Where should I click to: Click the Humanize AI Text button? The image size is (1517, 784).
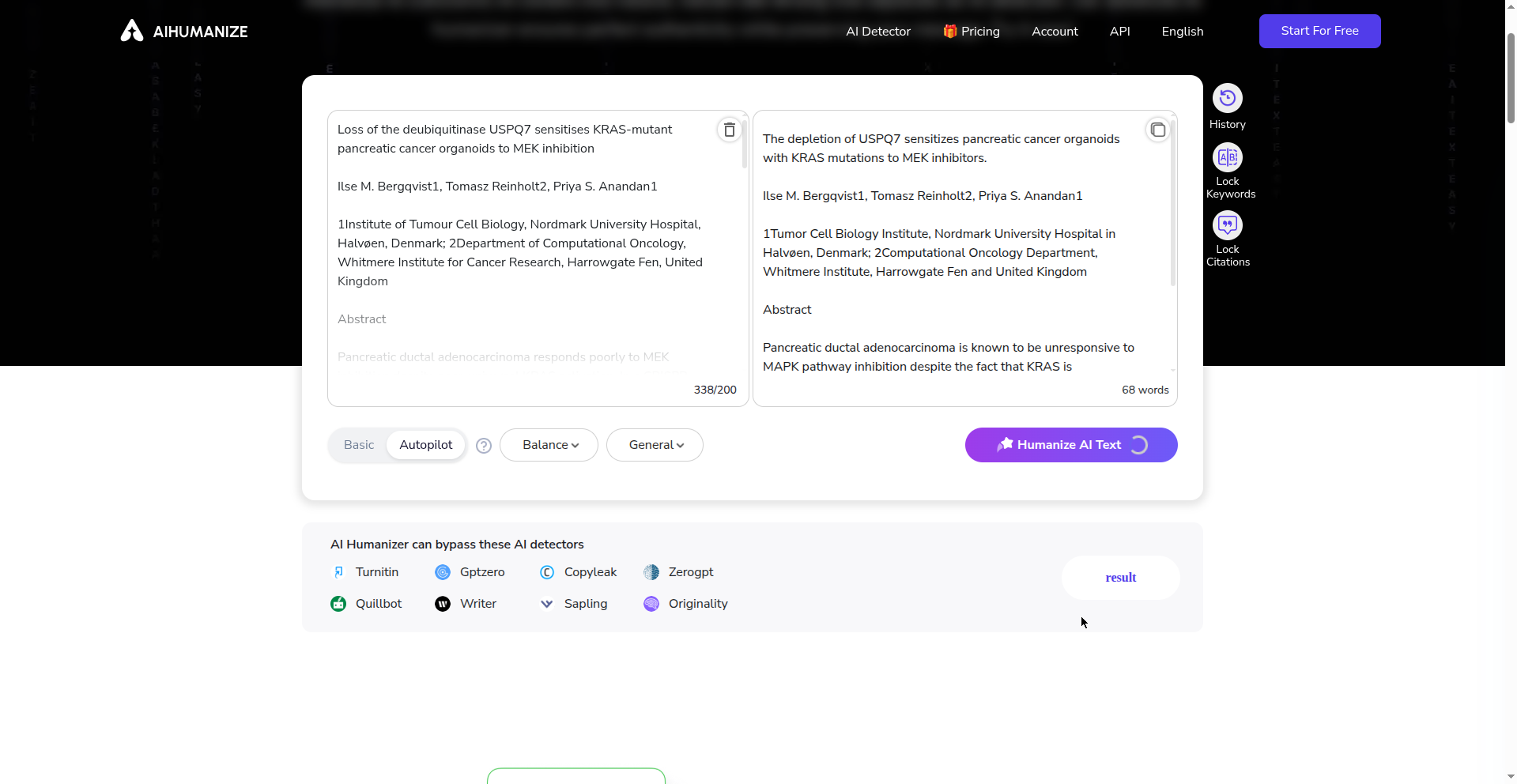pyautogui.click(x=1071, y=445)
